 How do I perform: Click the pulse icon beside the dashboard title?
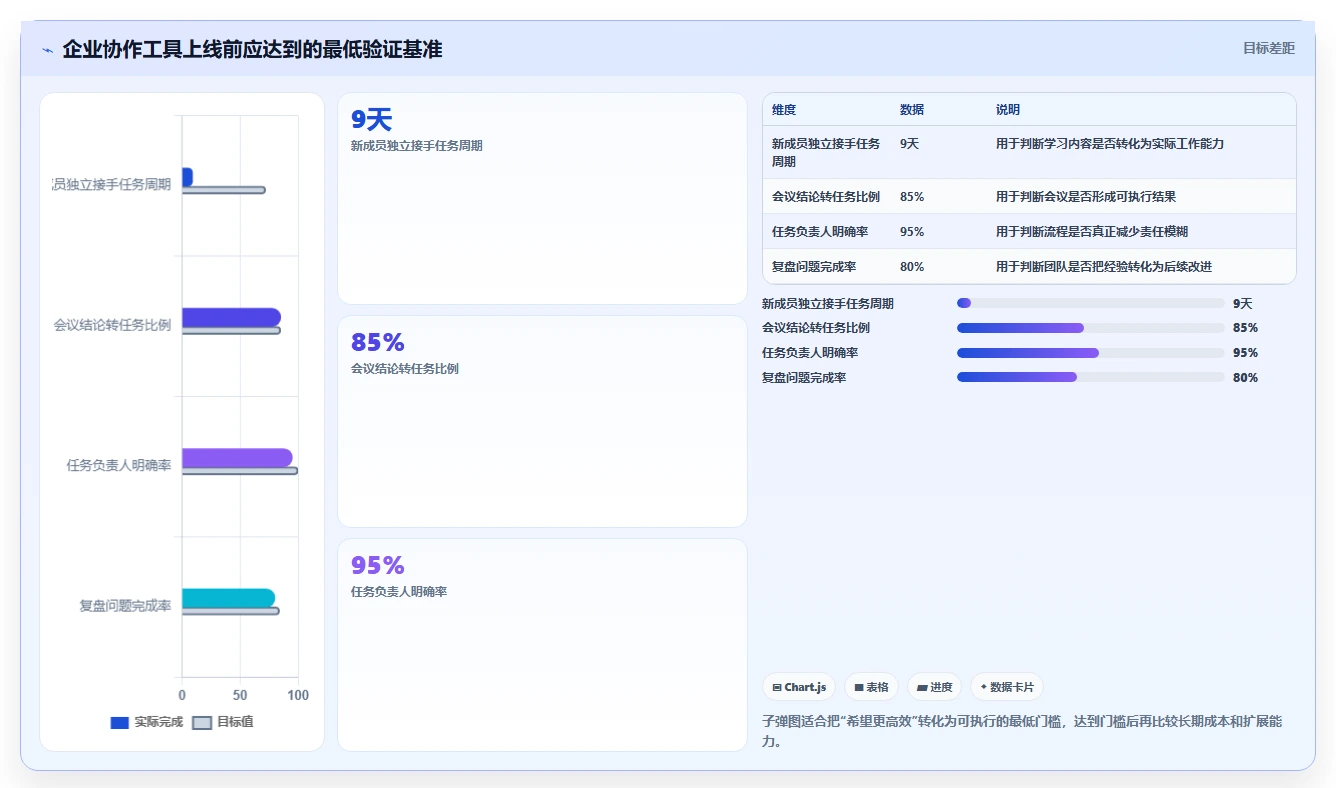(x=47, y=50)
